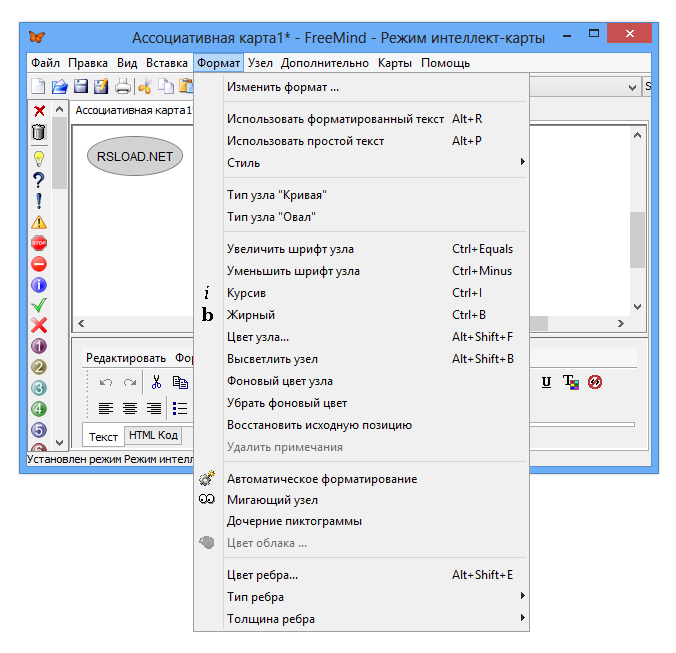Open note text color picker icon
Screen dimensions: 676x653
570,382
